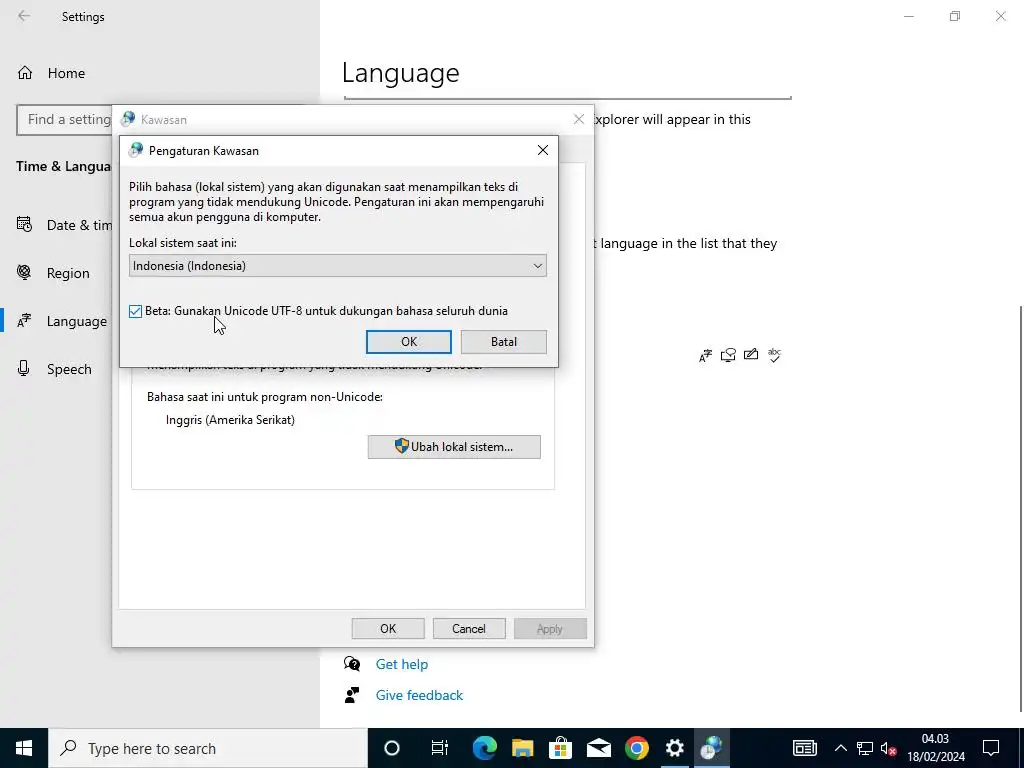
Task: Close the Kawasan window
Action: tap(579, 119)
